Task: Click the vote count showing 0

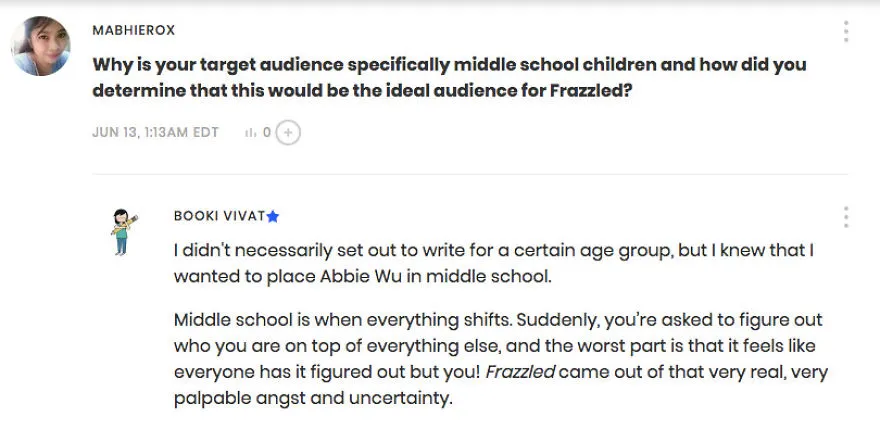Action: point(267,132)
